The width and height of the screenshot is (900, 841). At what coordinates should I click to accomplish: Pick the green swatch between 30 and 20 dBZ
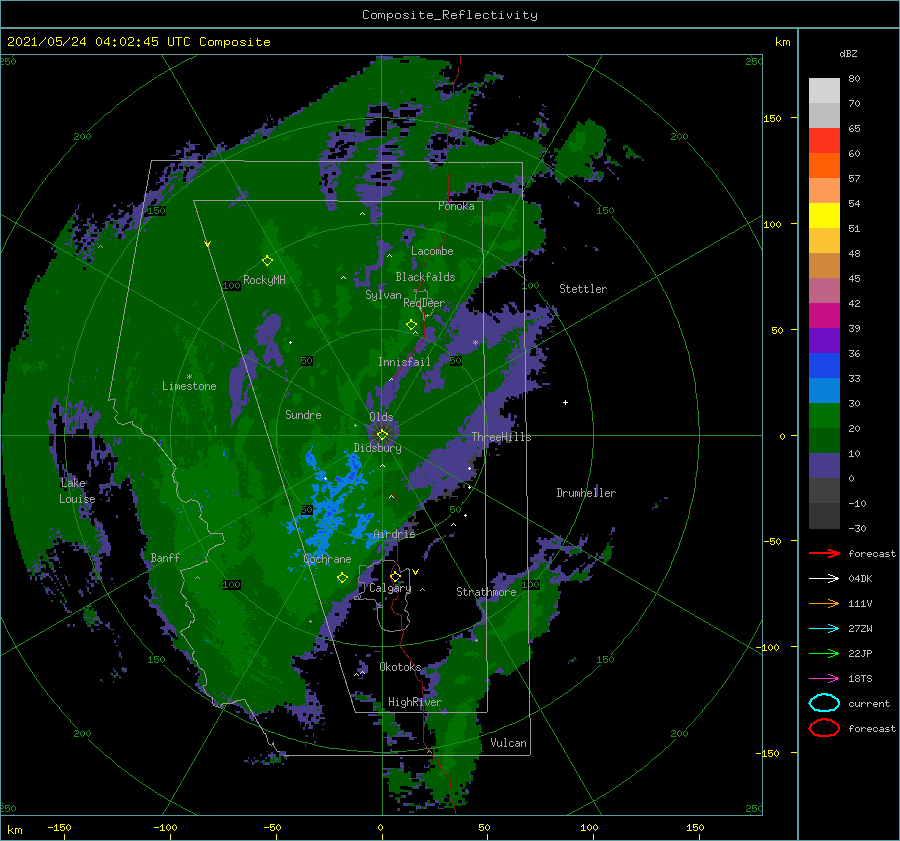(824, 415)
